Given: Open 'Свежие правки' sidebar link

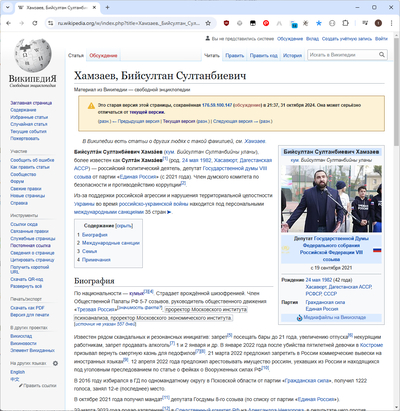Looking at the screenshot, I should point(26,189).
